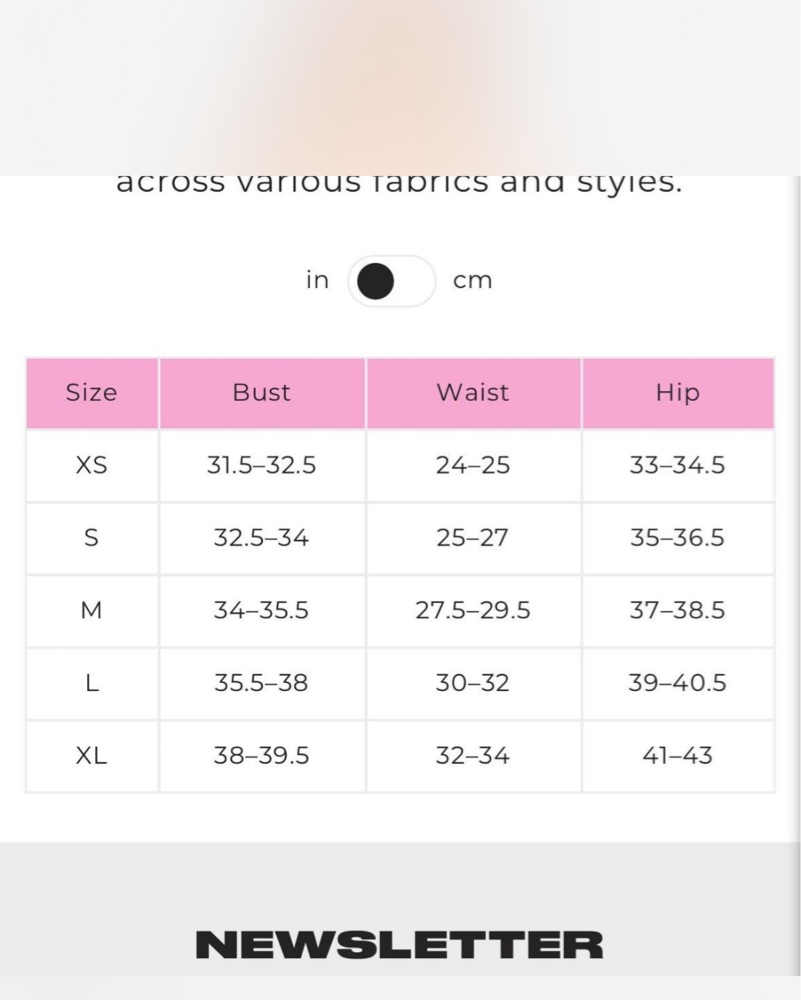Image resolution: width=801 pixels, height=1000 pixels.
Task: Click the XS bust value 31.5–32.5
Action: pos(261,466)
